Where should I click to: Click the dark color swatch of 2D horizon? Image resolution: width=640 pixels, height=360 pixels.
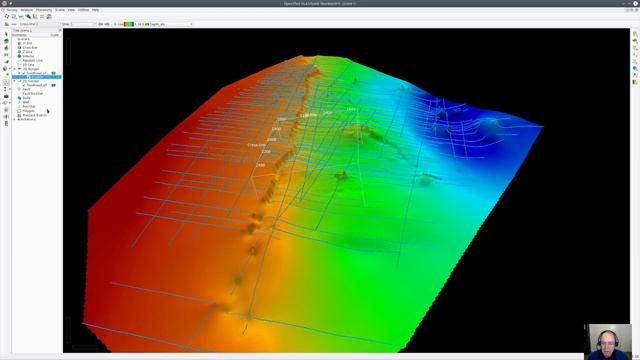tap(53, 85)
